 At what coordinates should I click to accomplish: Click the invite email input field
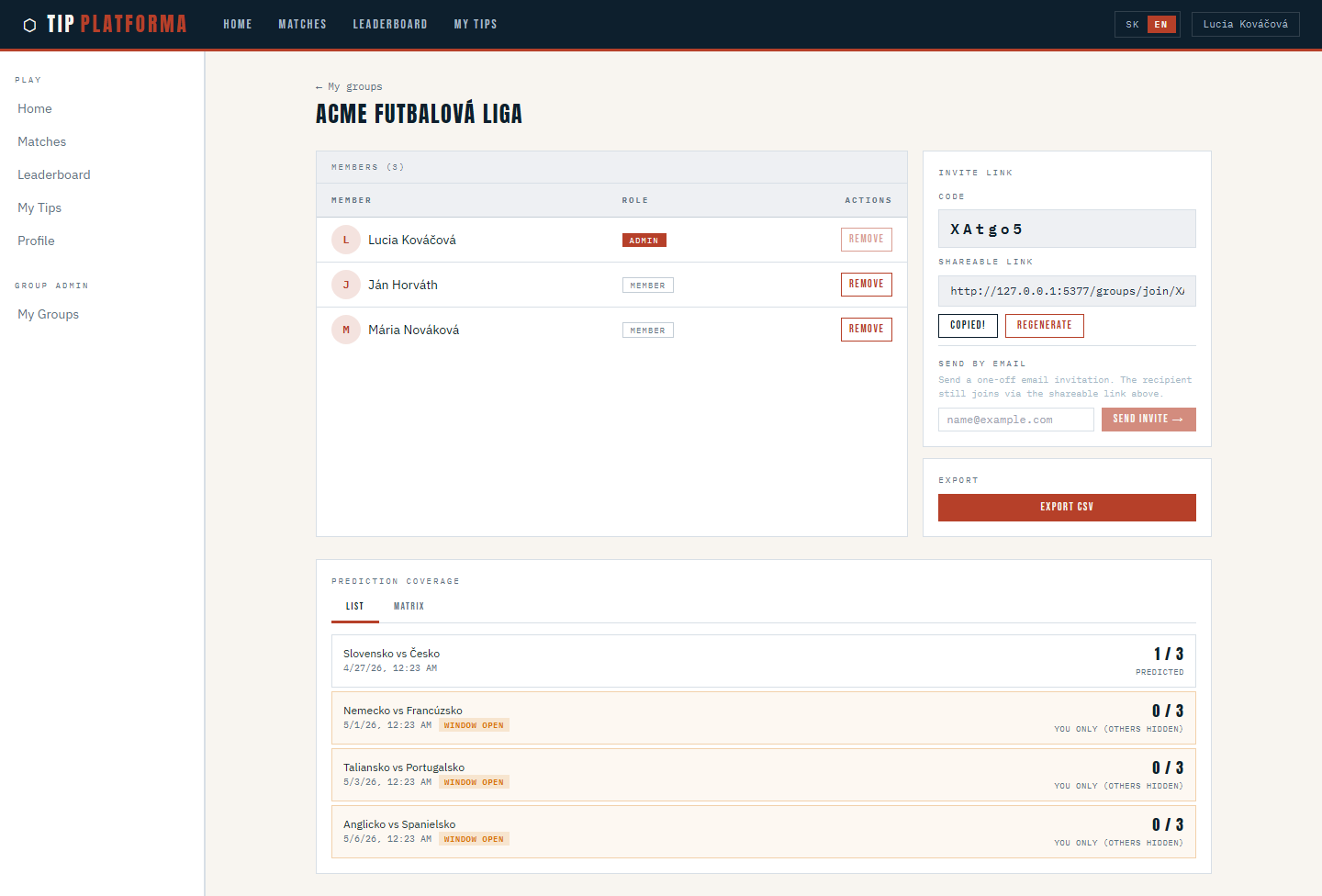click(x=1015, y=420)
